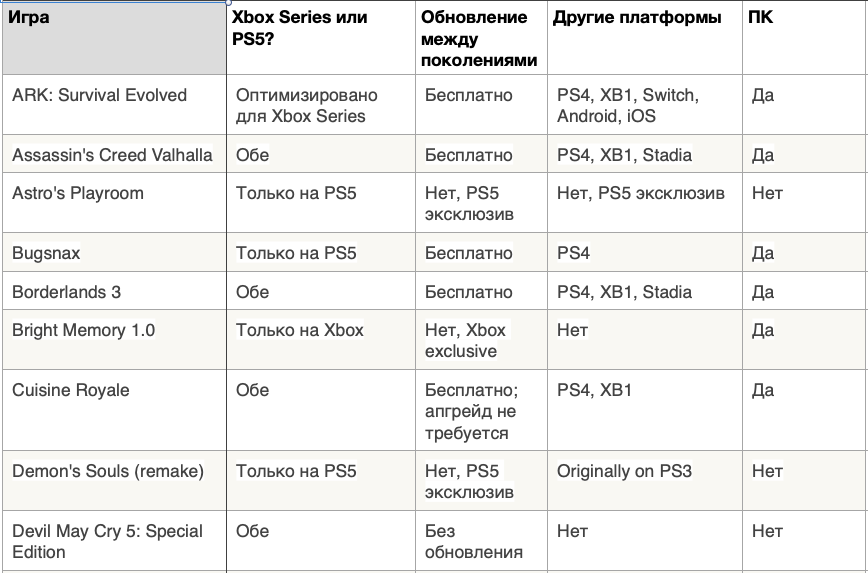Select the 'Другие платформы' header cell
The width and height of the screenshot is (868, 573).
(637, 18)
